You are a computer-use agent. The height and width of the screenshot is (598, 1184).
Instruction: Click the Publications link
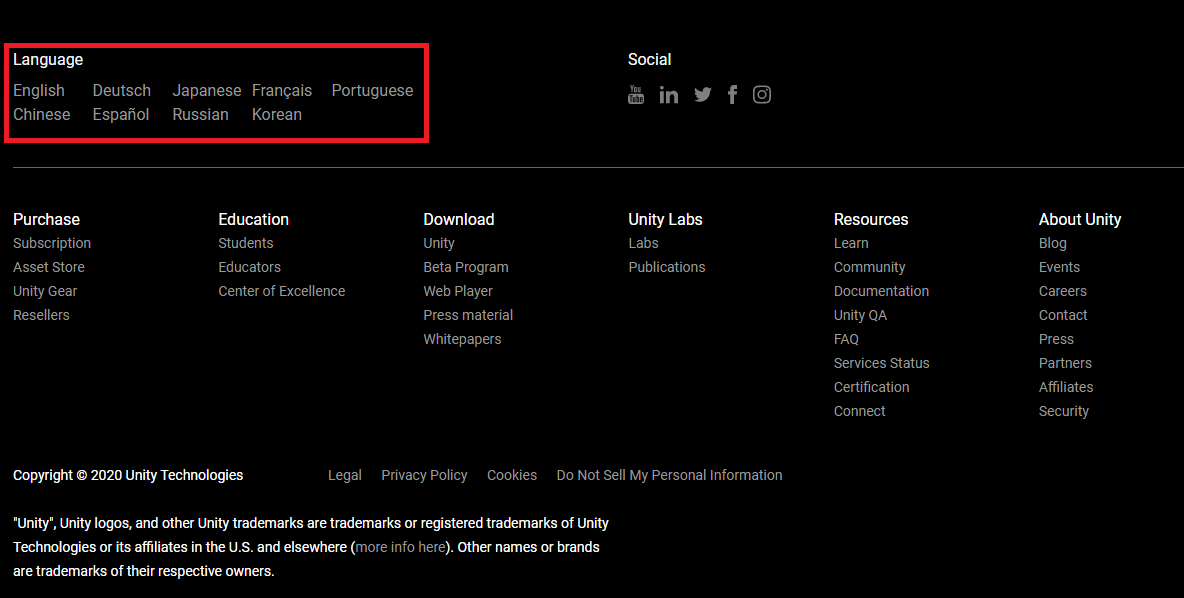(667, 267)
